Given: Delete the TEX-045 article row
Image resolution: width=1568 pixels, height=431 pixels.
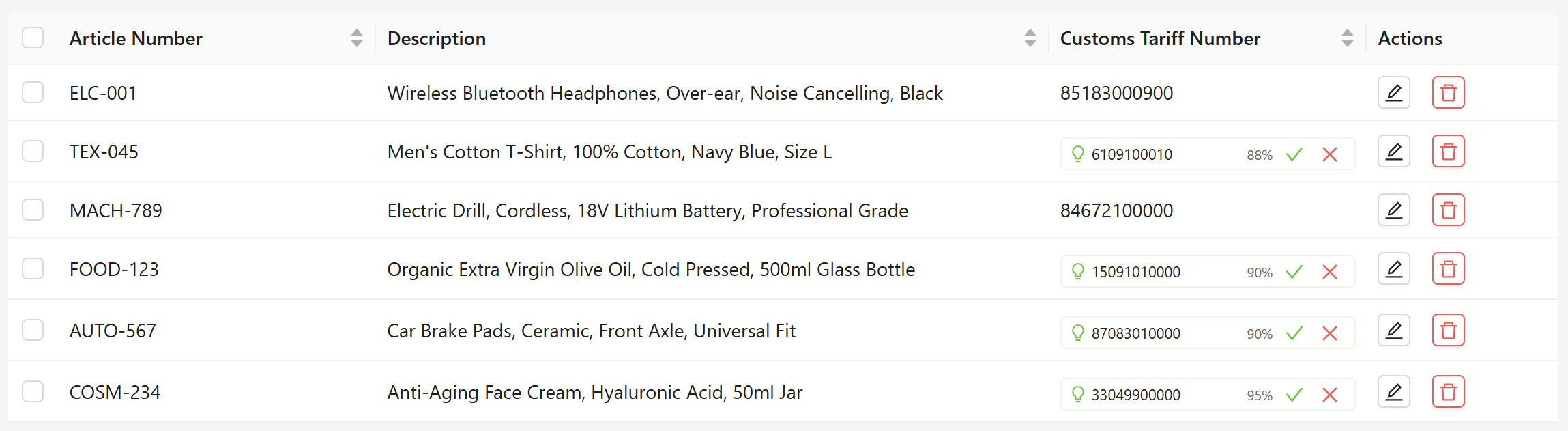Looking at the screenshot, I should pyautogui.click(x=1448, y=151).
